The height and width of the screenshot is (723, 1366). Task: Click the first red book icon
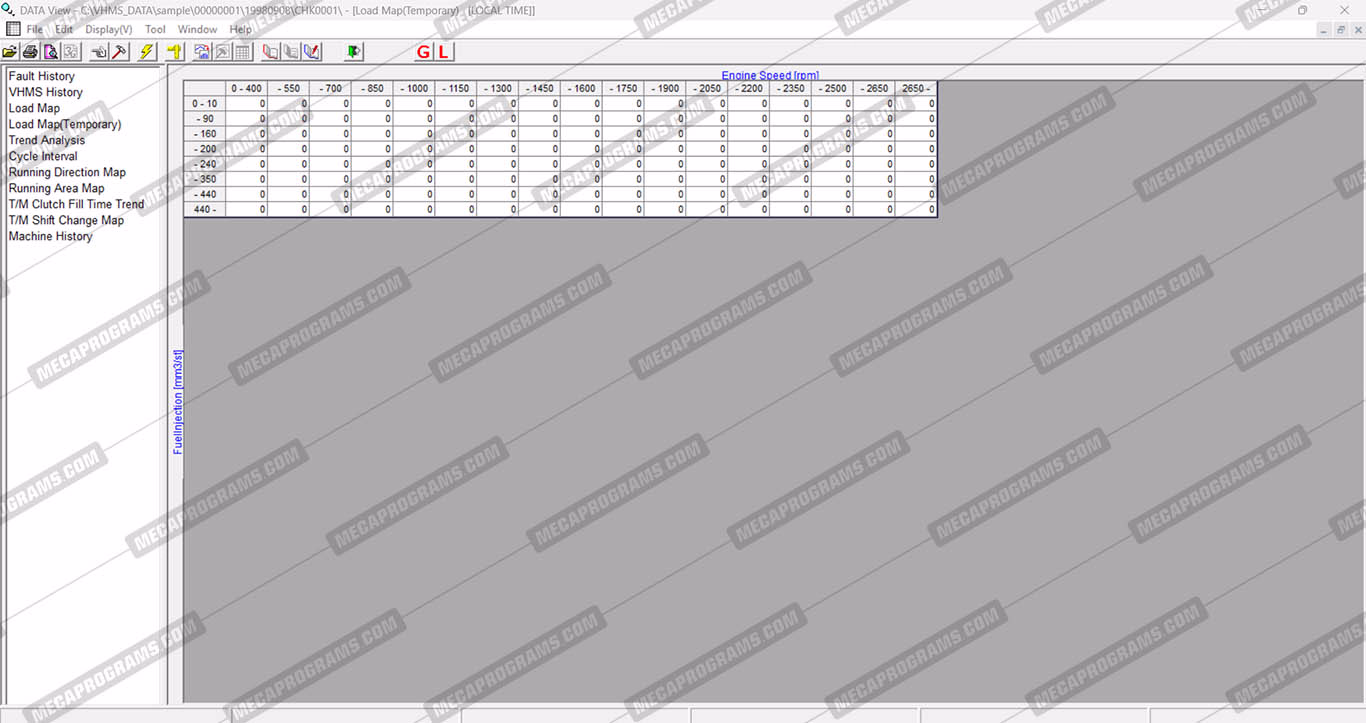pyautogui.click(x=271, y=51)
